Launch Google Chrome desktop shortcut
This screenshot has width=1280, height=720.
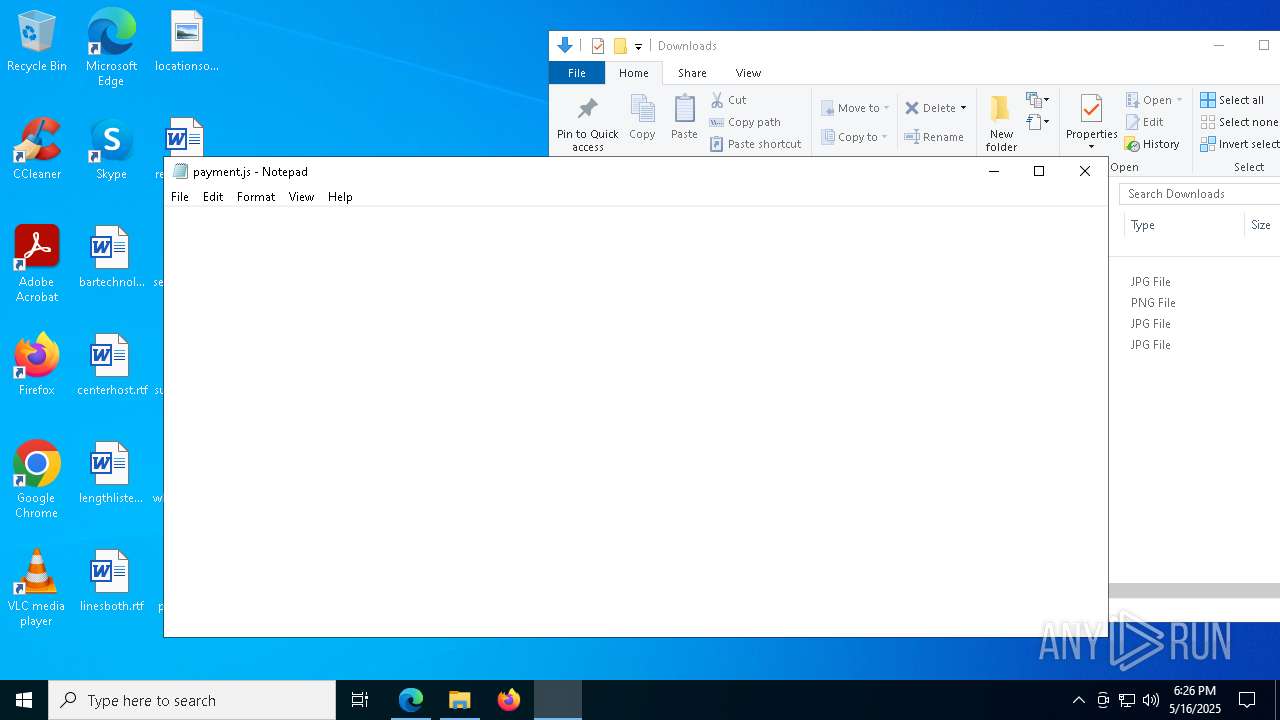coord(37,480)
